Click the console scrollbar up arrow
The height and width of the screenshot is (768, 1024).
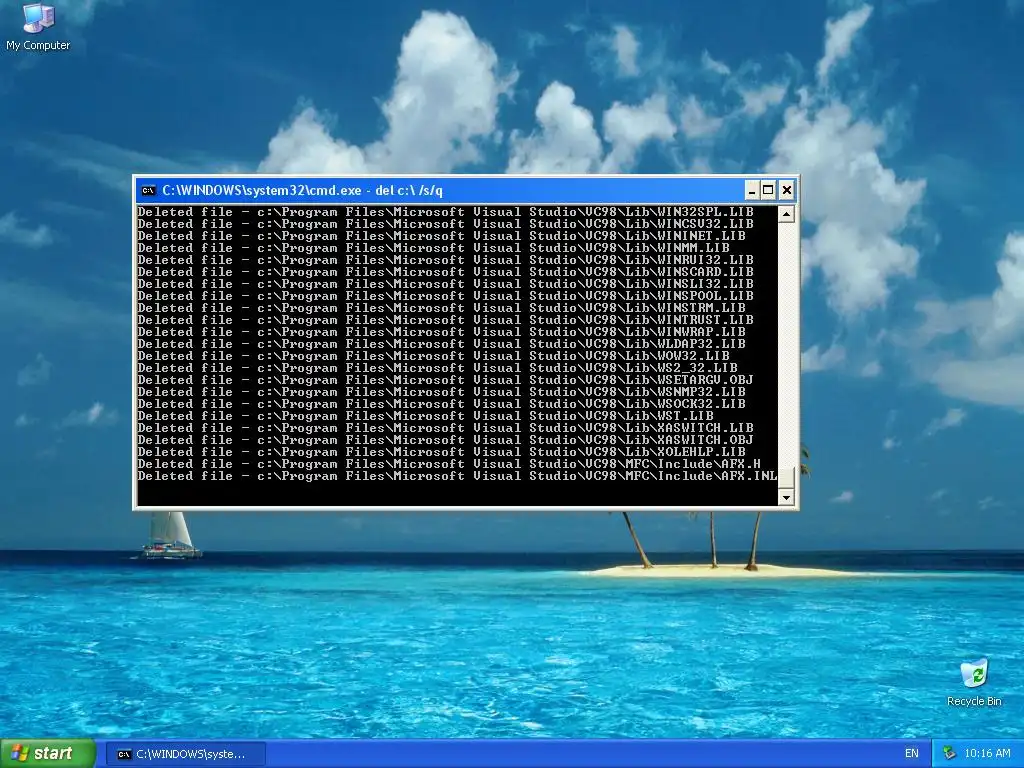tap(786, 214)
